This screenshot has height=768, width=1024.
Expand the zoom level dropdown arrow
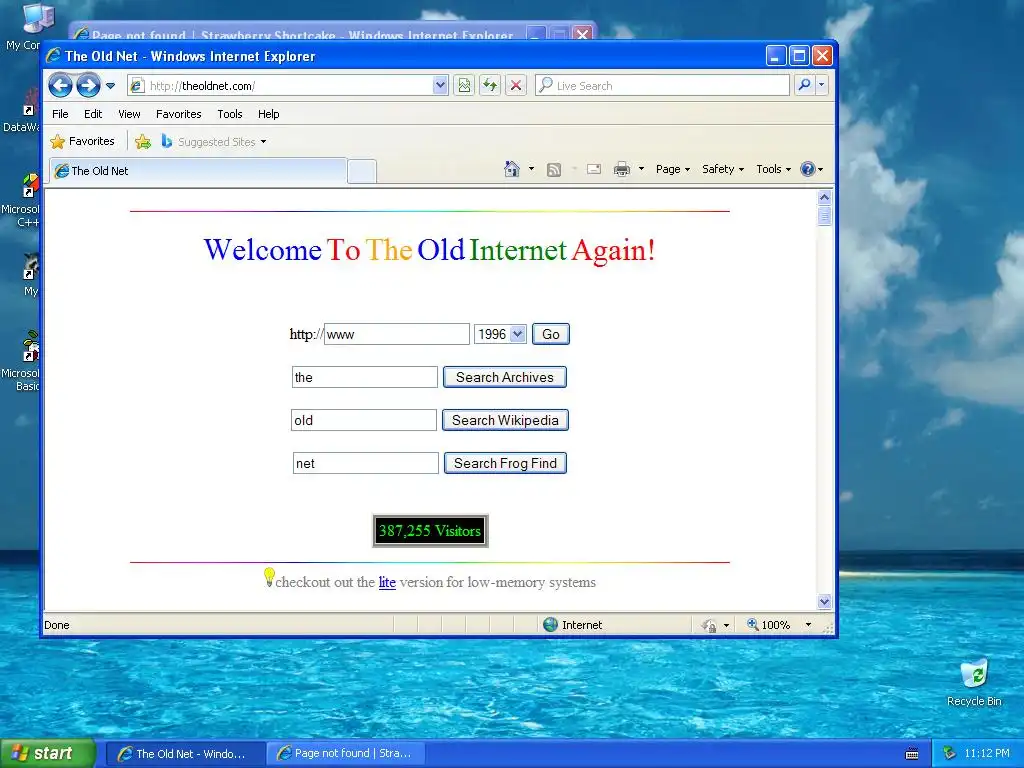click(808, 625)
